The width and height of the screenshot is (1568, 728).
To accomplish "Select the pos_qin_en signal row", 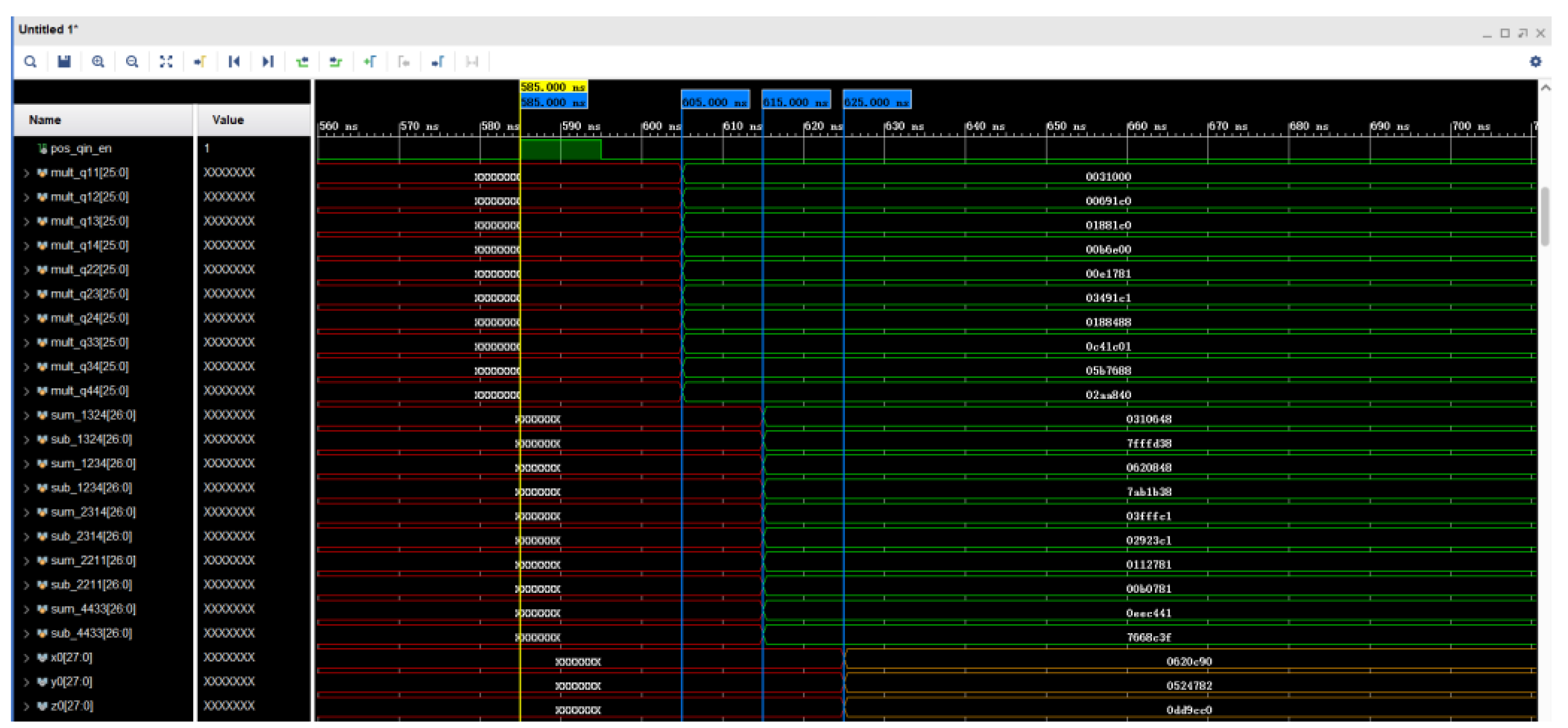I will (x=80, y=148).
